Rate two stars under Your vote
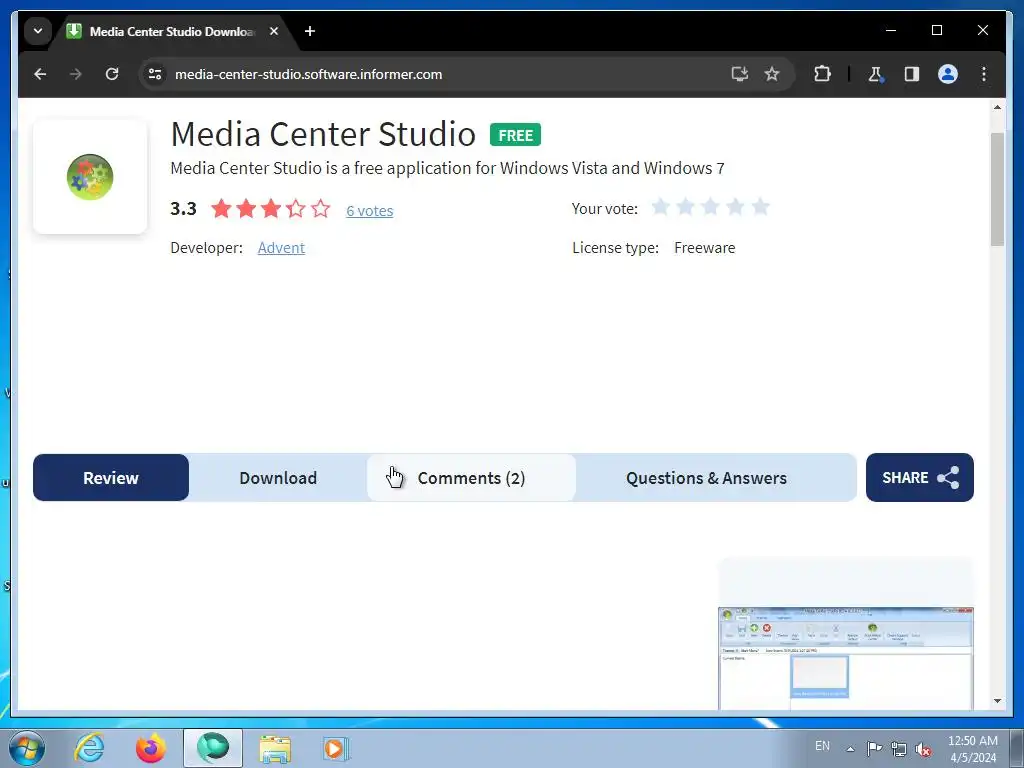Viewport: 1024px width, 768px height. click(x=685, y=208)
